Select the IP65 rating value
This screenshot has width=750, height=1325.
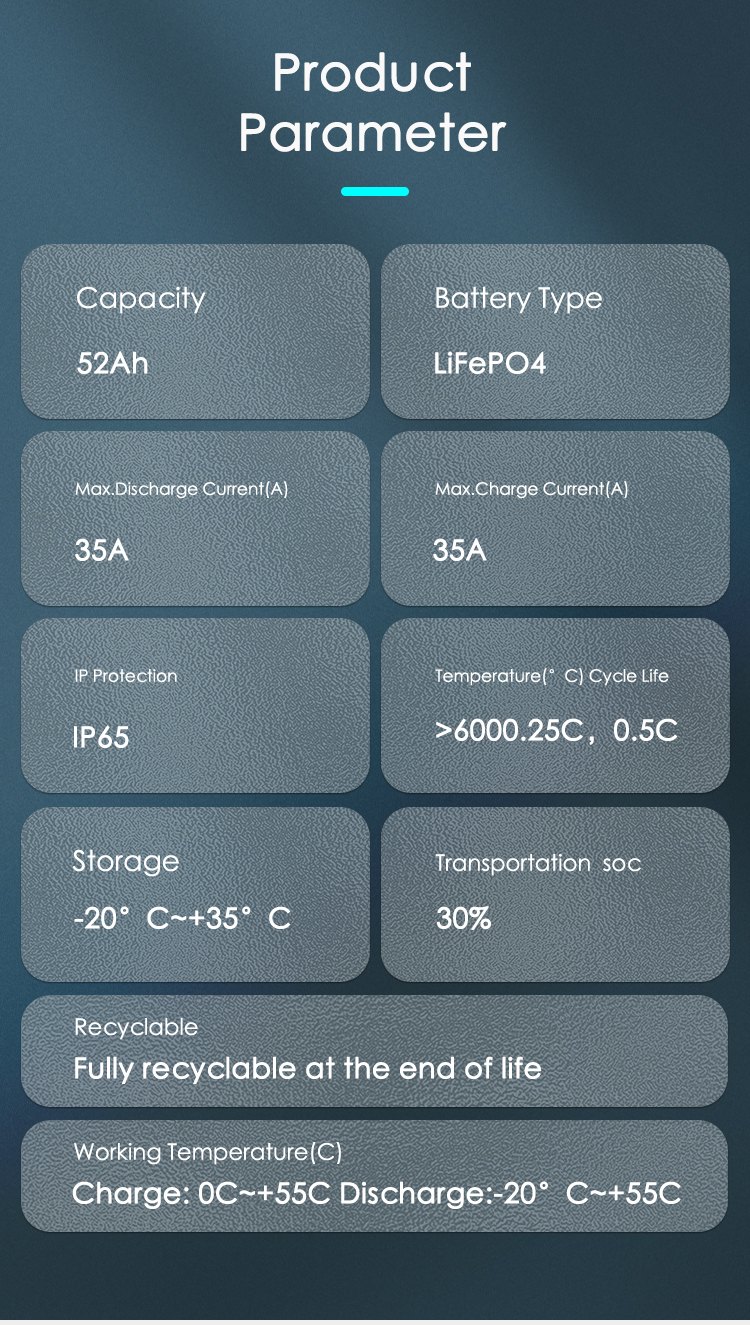[101, 738]
